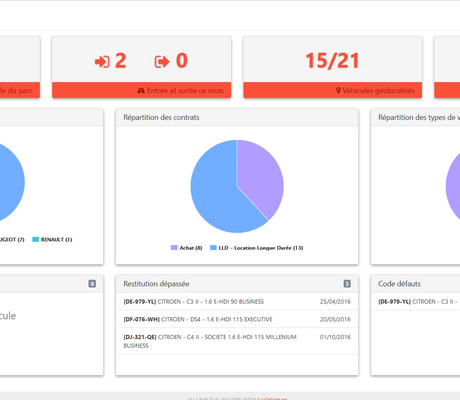Click the RENAULT (1) legend label
Viewport: 460px width, 400px height.
[x=56, y=239]
